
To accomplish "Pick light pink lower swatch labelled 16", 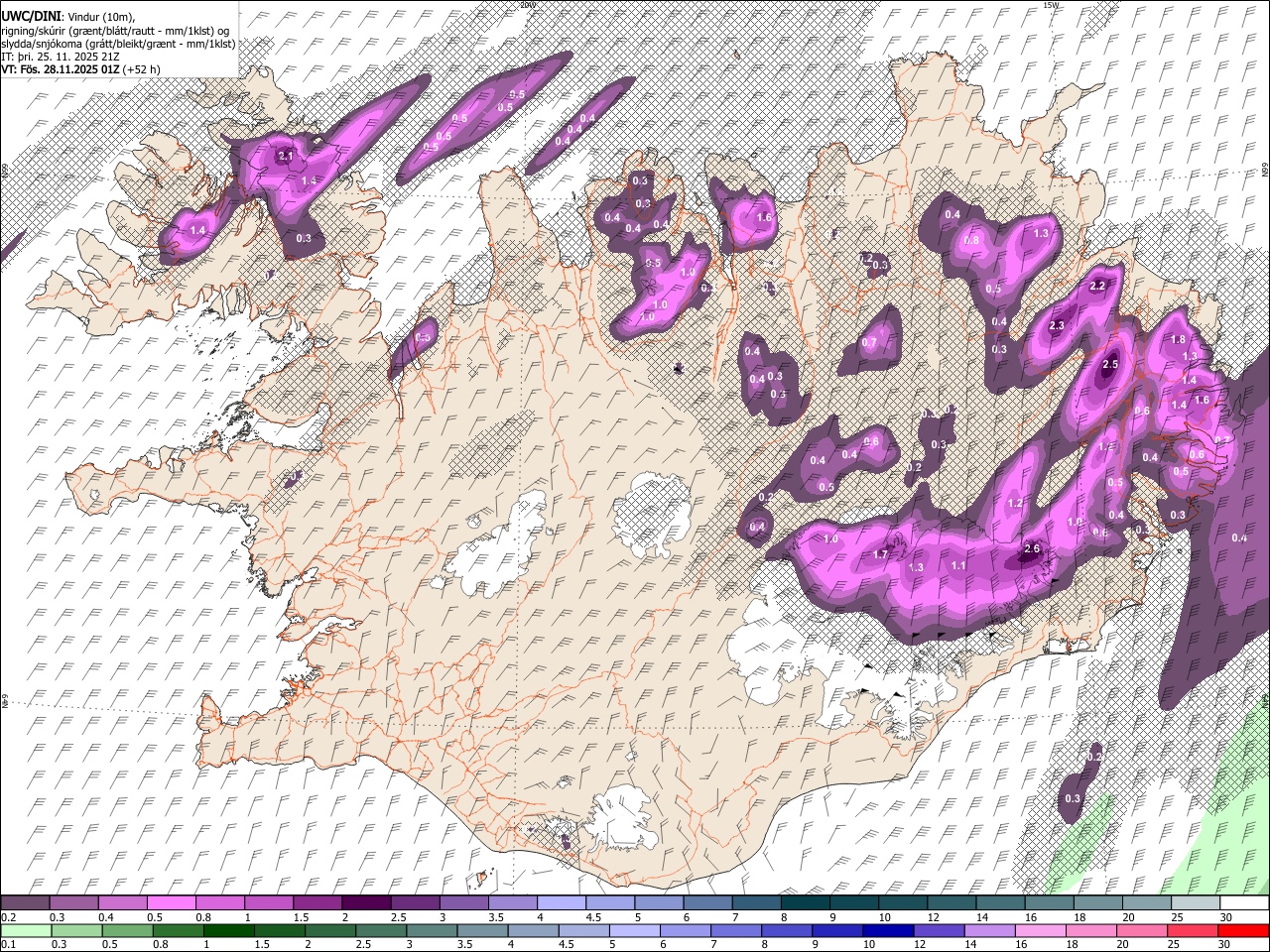I will pyautogui.click(x=1040, y=930).
